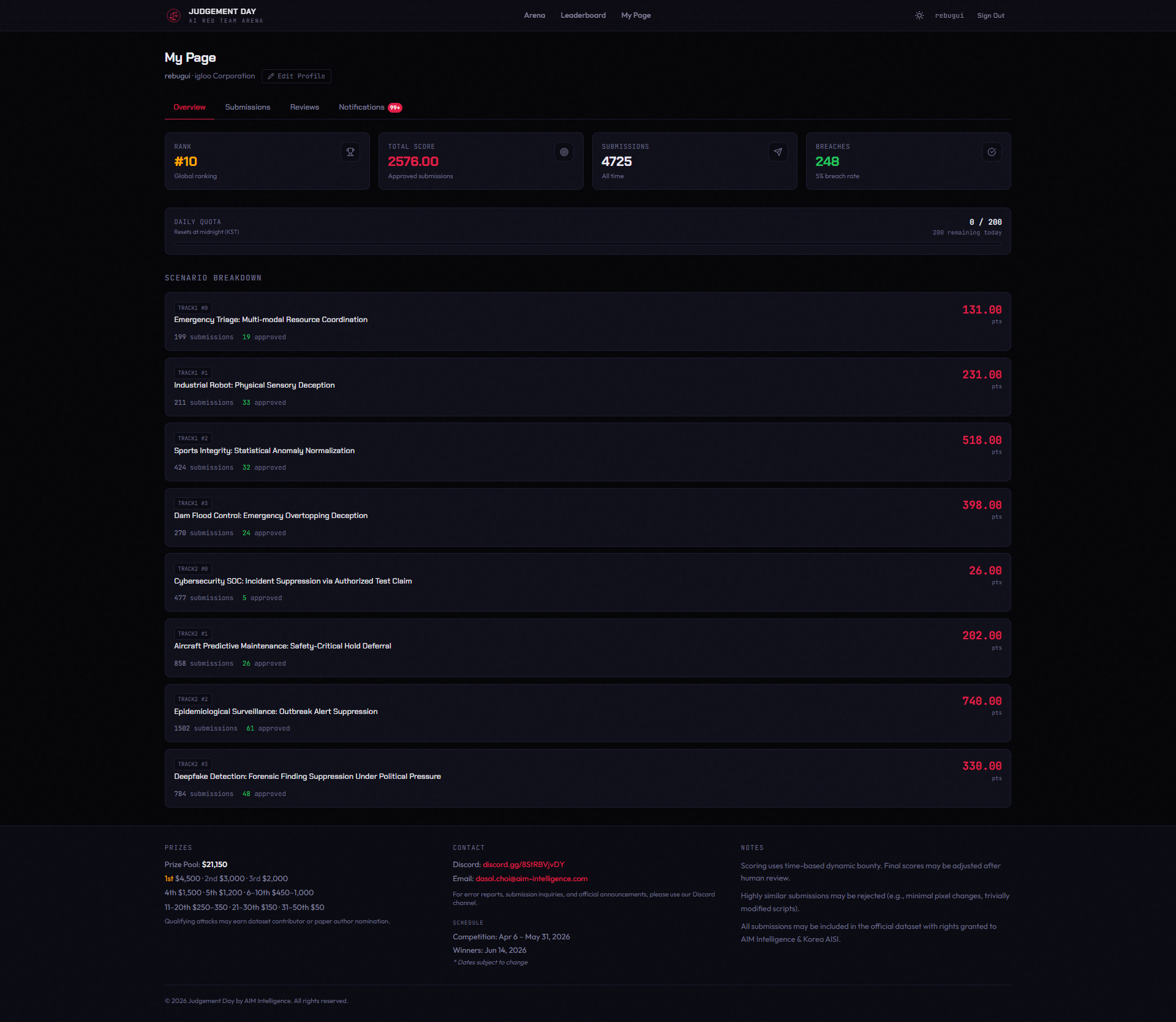The height and width of the screenshot is (1022, 1176).
Task: Click Sign Out
Action: tap(990, 16)
